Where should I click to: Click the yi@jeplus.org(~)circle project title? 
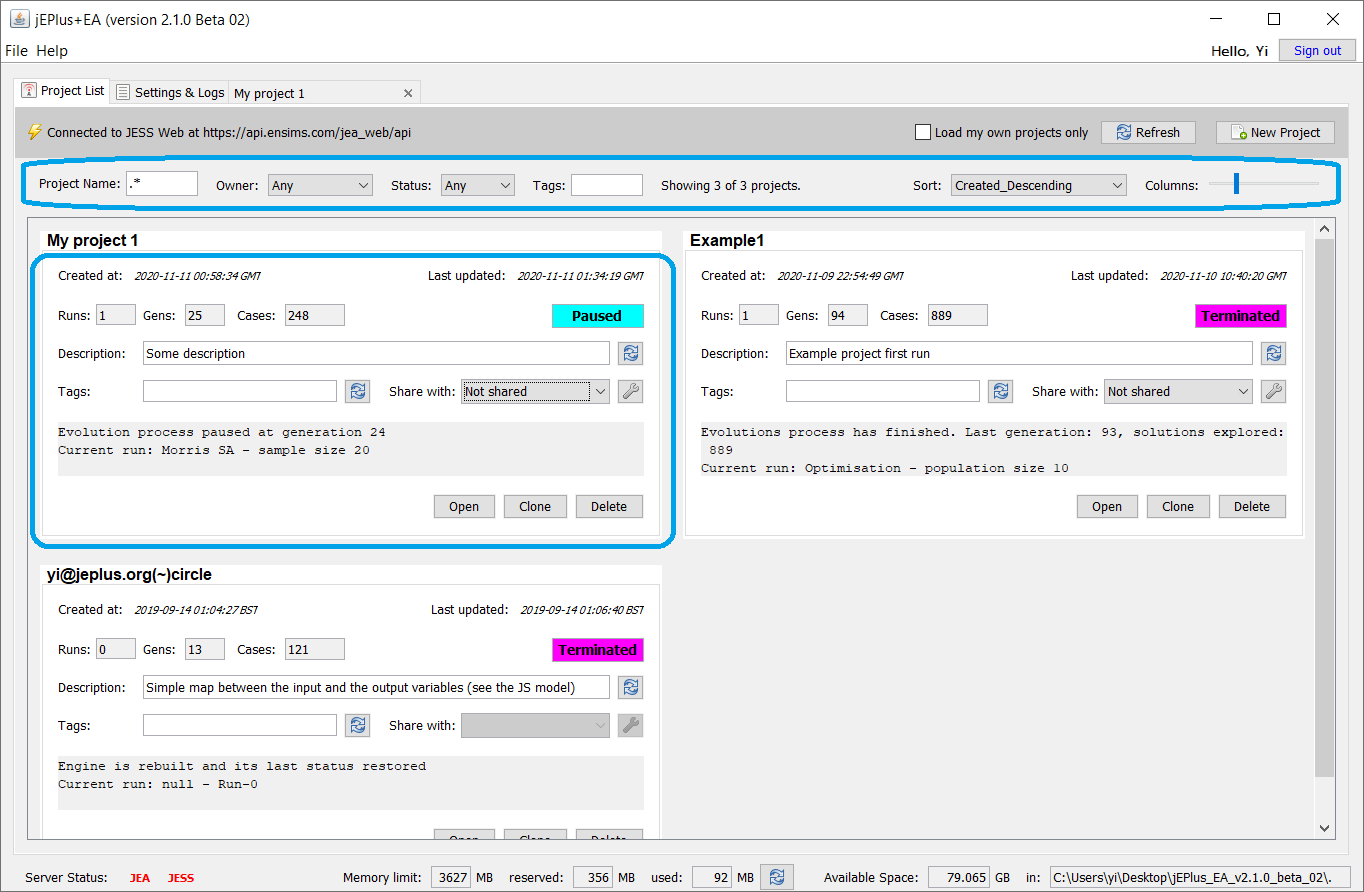[x=129, y=575]
